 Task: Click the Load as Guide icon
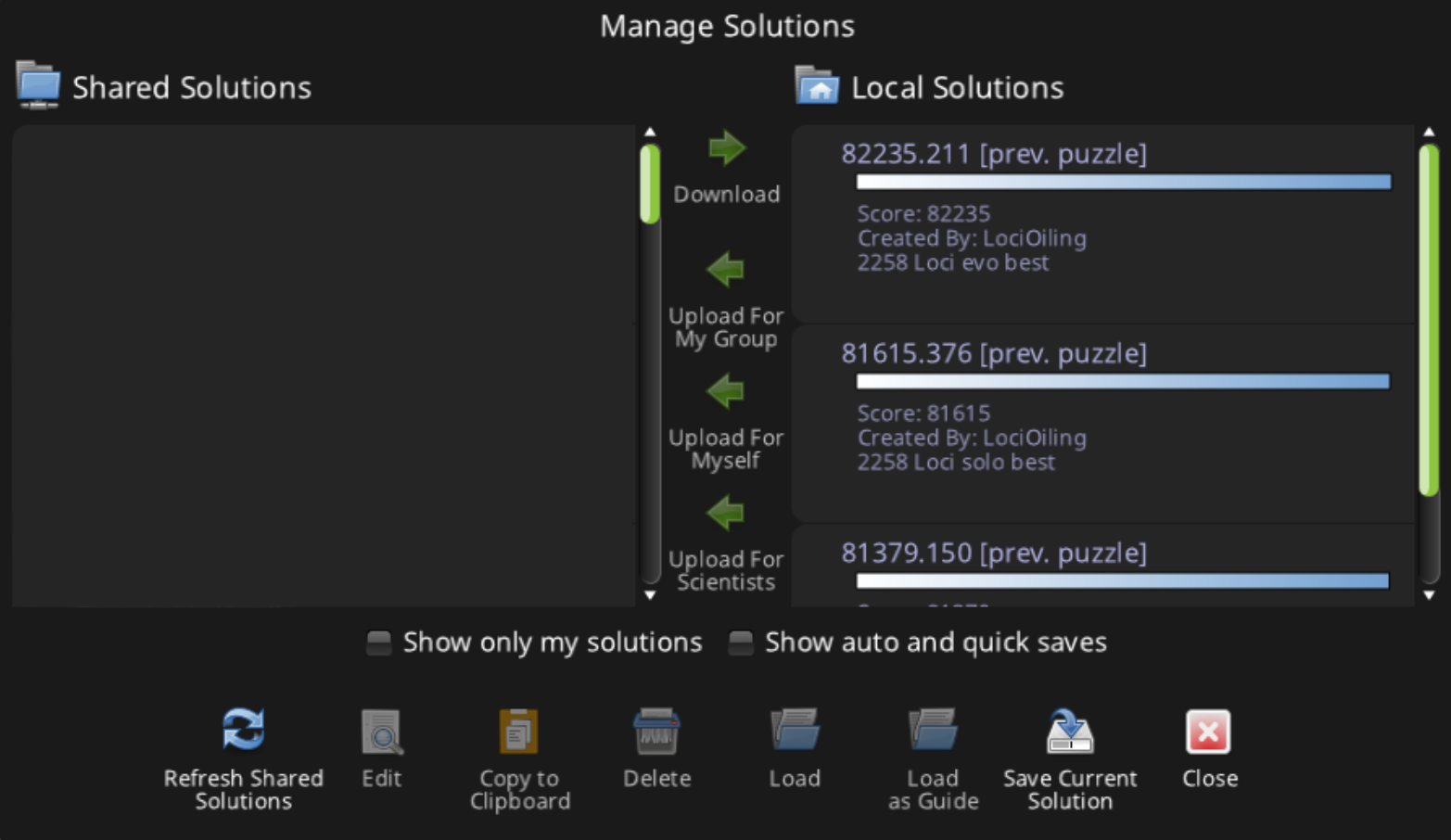[933, 731]
